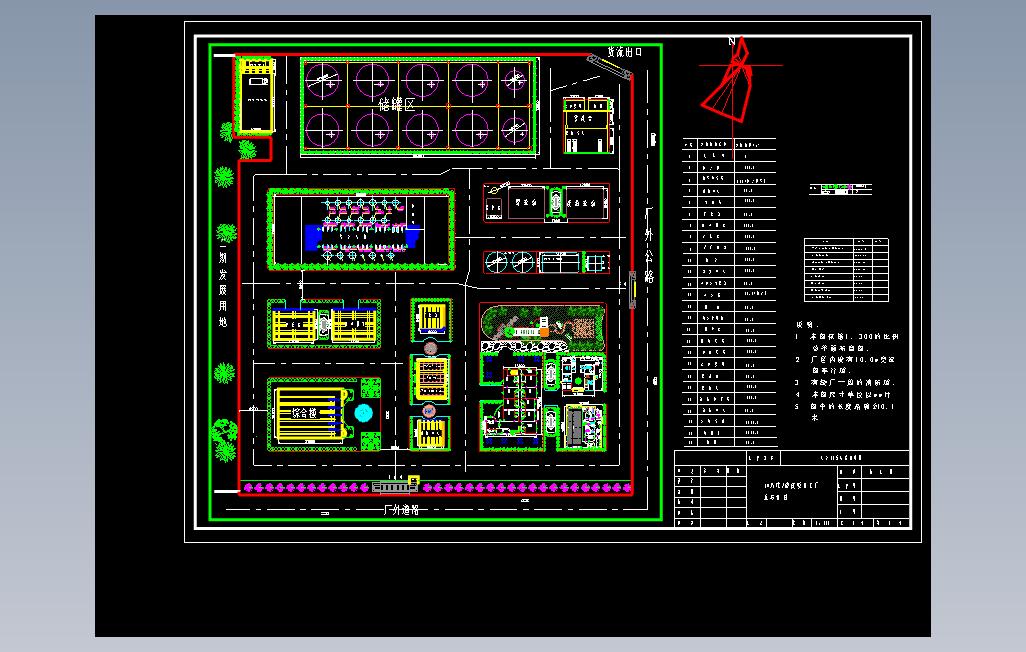Select the 货流出口 label near the top gate
Viewport: 1026px width, 652px height.
625,52
